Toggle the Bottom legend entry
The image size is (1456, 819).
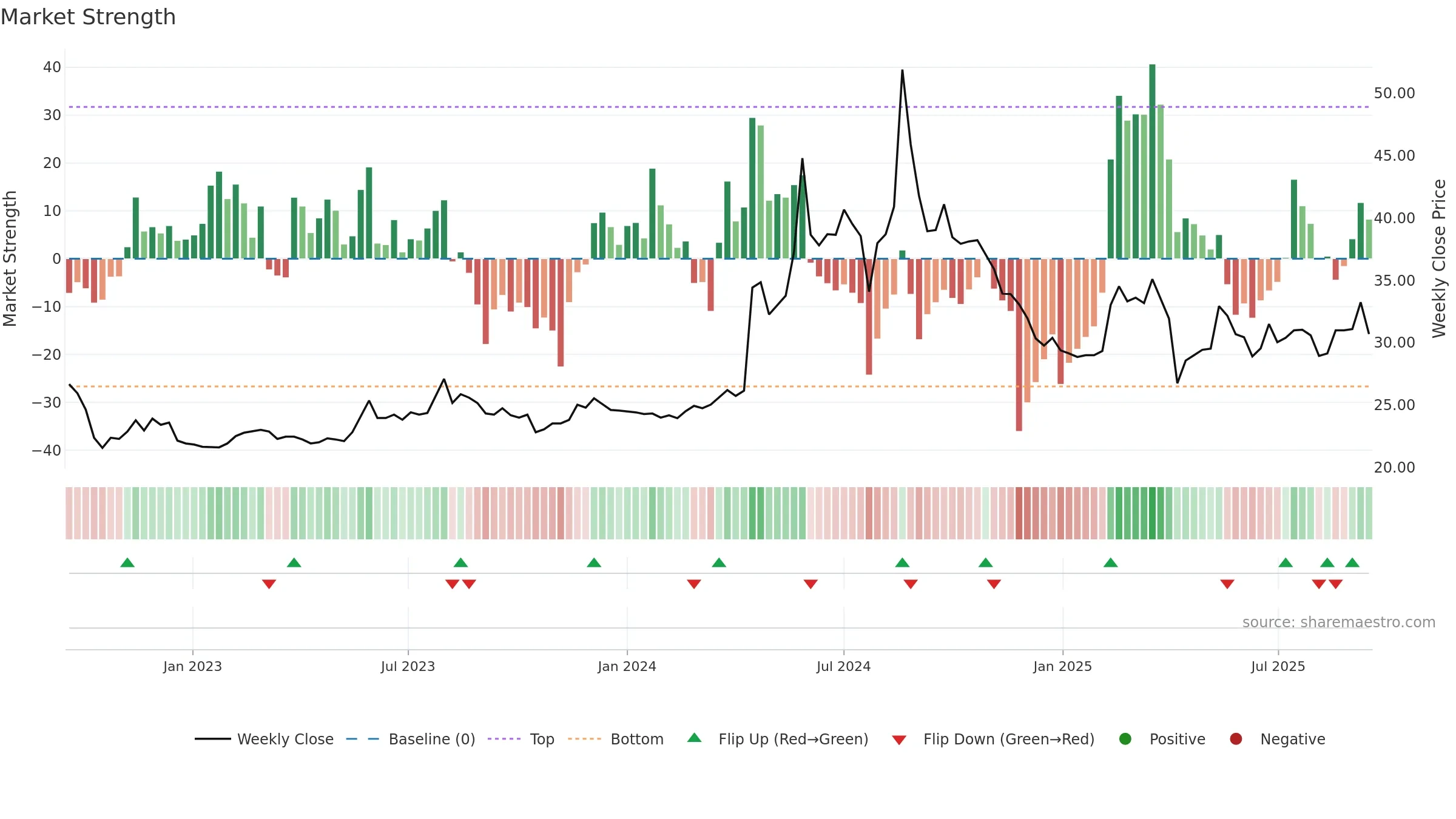click(616, 739)
